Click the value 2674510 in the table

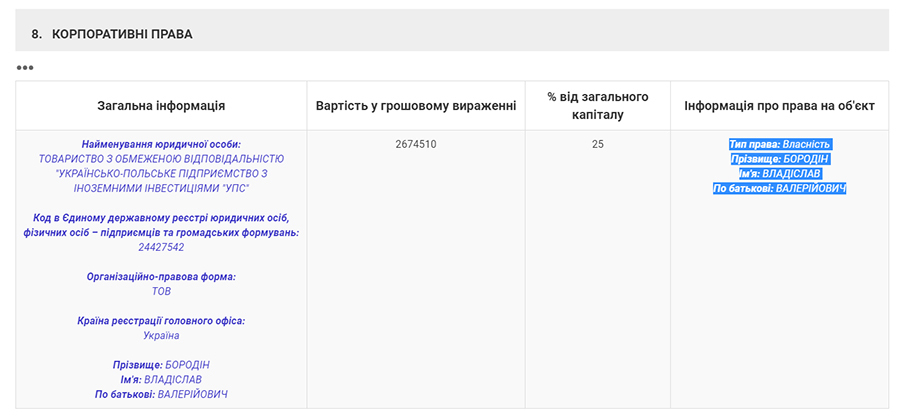click(416, 144)
